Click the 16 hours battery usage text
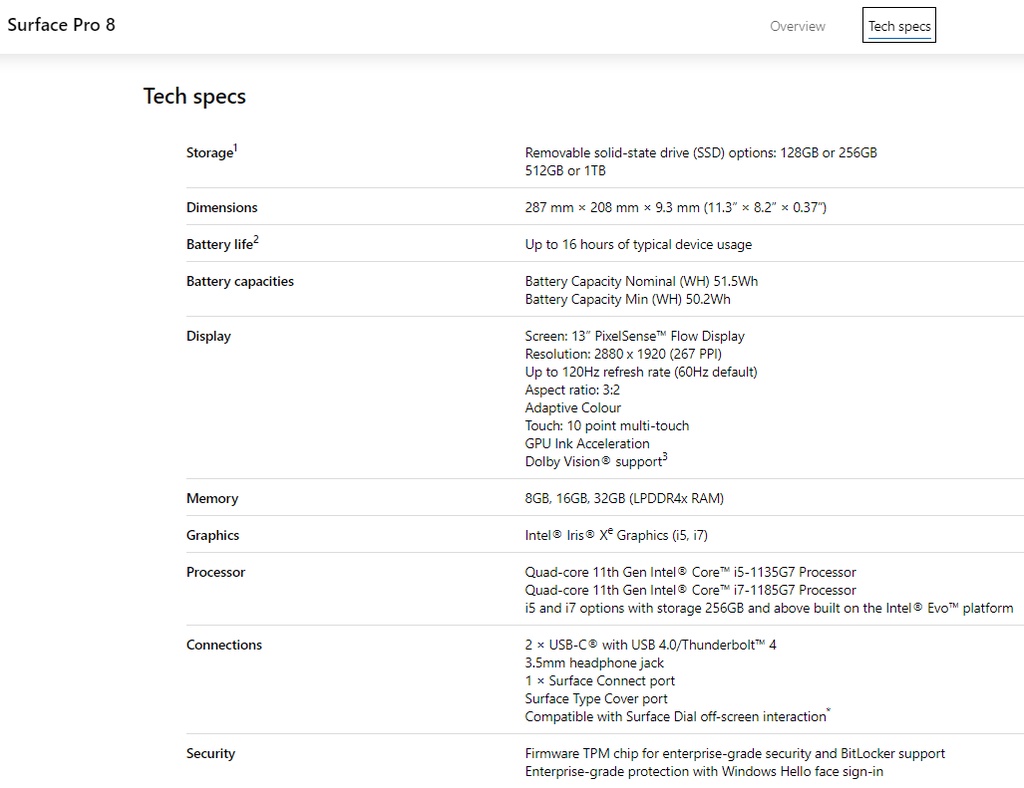The width and height of the screenshot is (1024, 788). click(x=638, y=244)
